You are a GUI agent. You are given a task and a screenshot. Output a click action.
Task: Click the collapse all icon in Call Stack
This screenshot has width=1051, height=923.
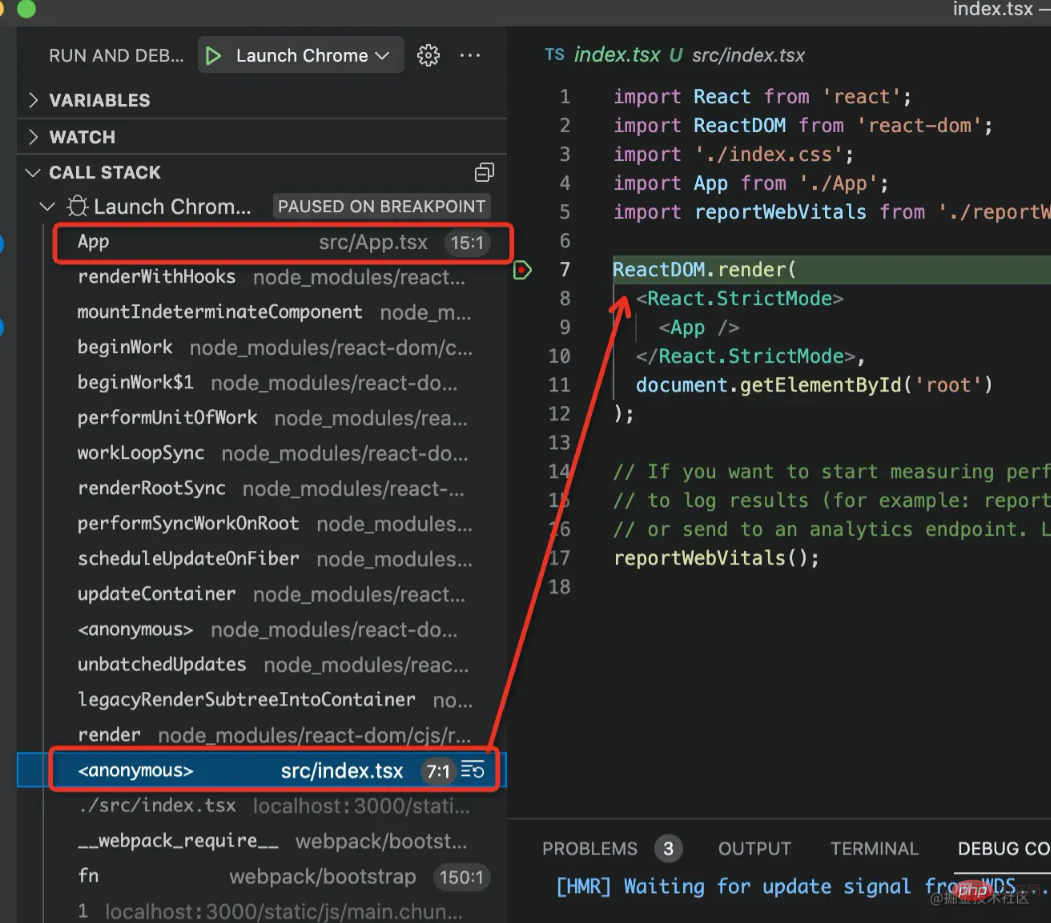(x=484, y=173)
